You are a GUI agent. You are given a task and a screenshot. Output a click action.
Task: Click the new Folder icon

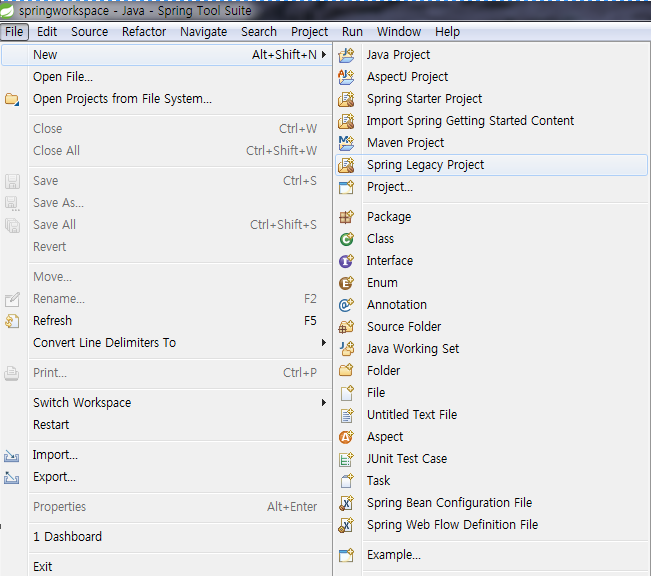(346, 370)
